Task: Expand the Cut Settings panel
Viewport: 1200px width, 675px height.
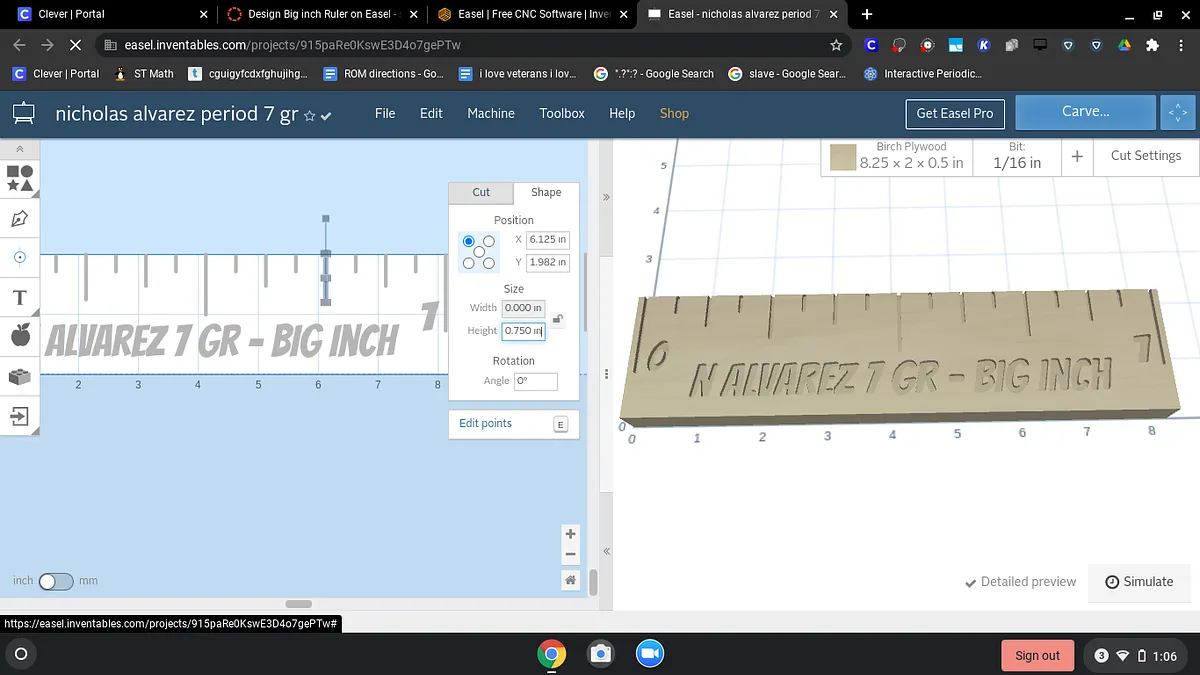Action: 1145,156
